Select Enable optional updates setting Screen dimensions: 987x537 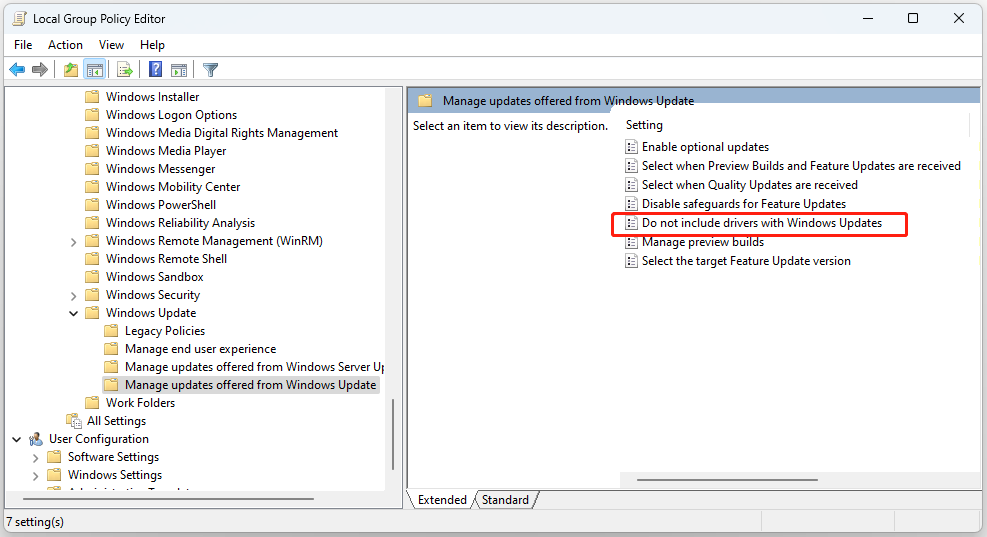(x=705, y=147)
